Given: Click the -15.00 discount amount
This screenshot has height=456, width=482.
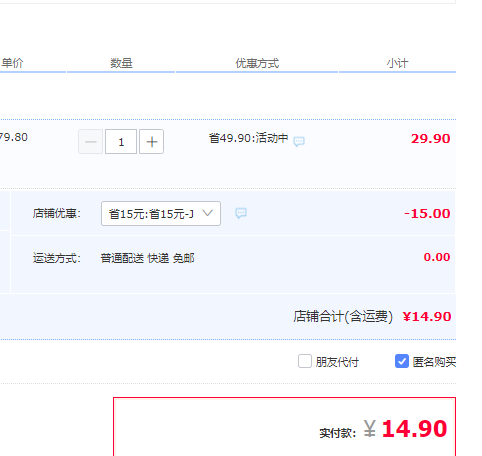Looking at the screenshot, I should click(x=427, y=214).
